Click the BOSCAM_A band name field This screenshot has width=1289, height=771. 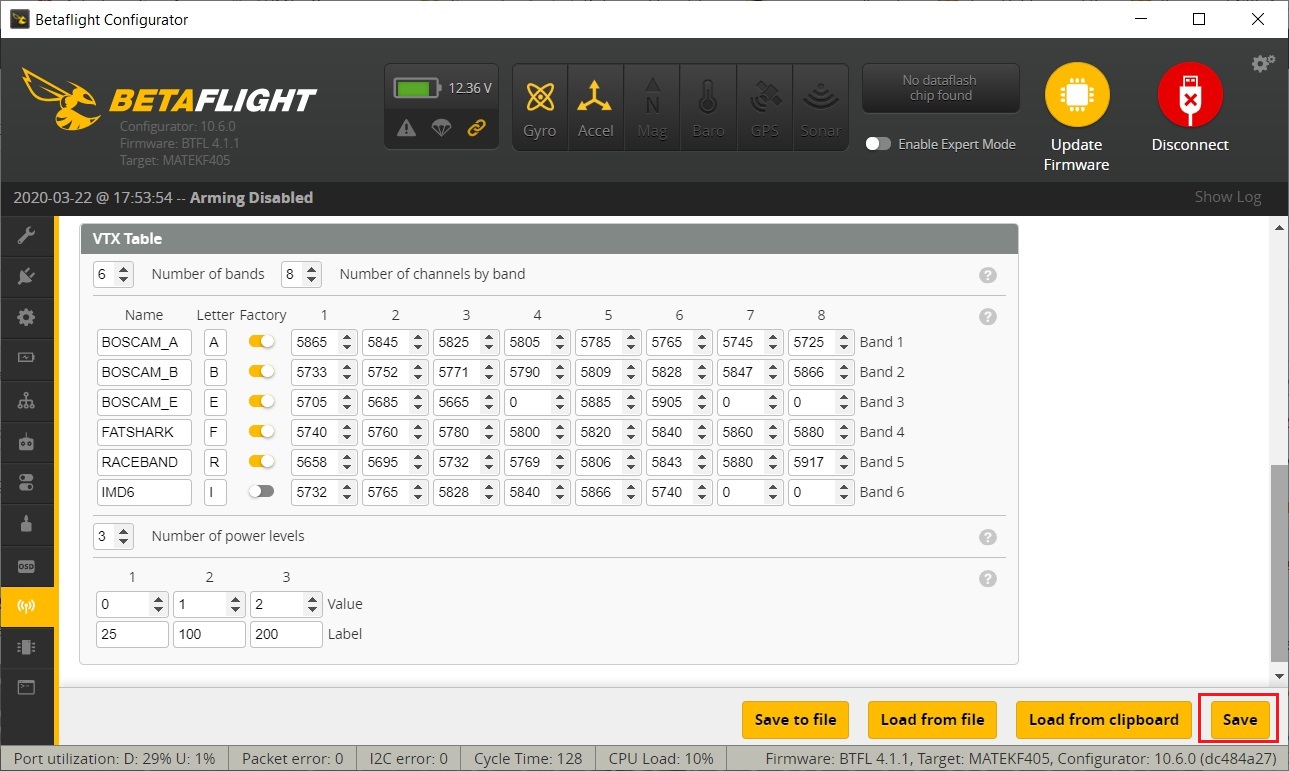[x=144, y=342]
